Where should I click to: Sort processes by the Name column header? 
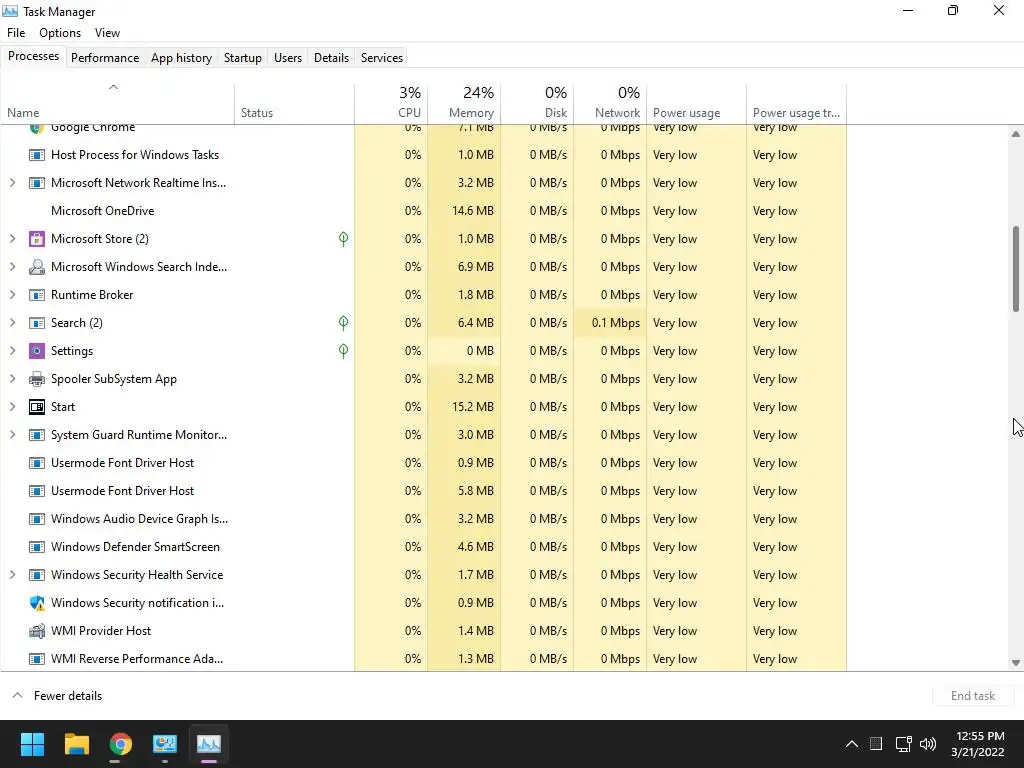point(118,104)
